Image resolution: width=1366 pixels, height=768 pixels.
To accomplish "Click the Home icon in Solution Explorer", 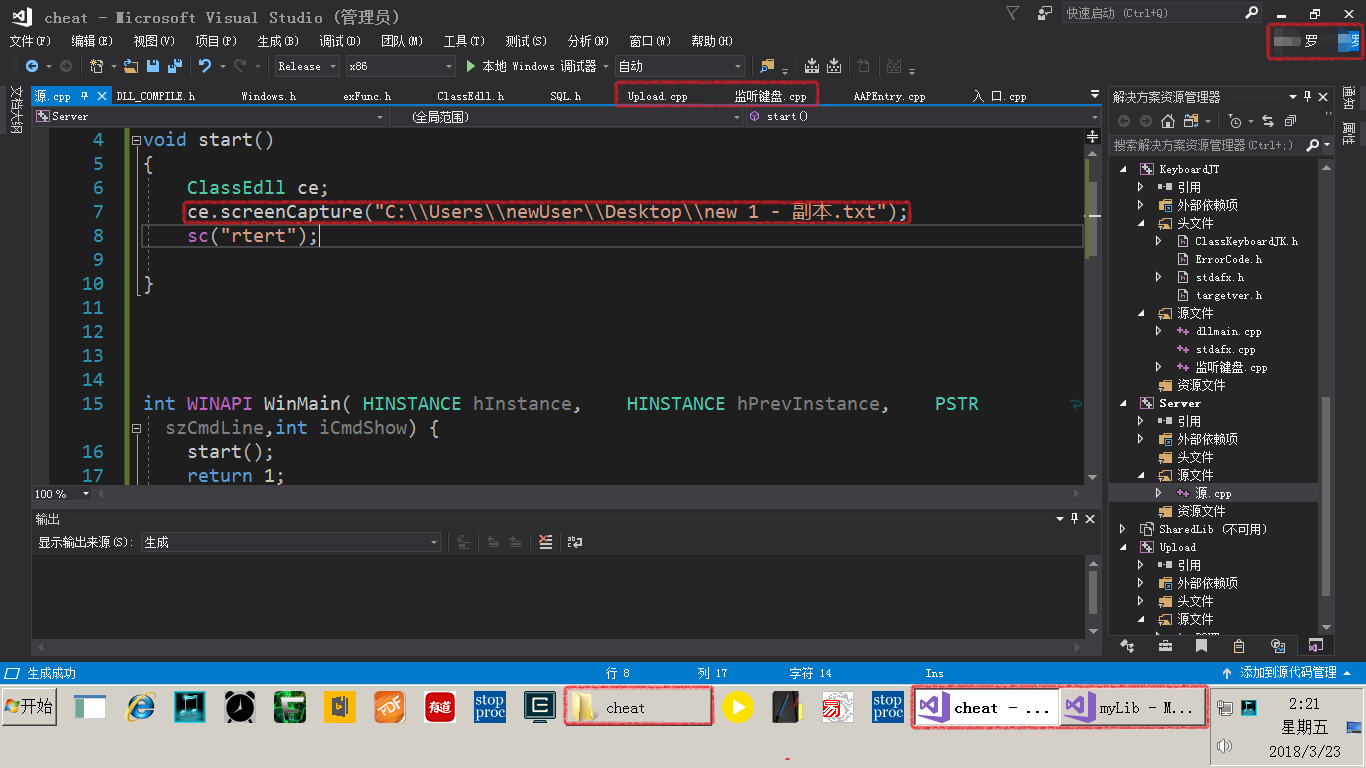I will pyautogui.click(x=1167, y=121).
